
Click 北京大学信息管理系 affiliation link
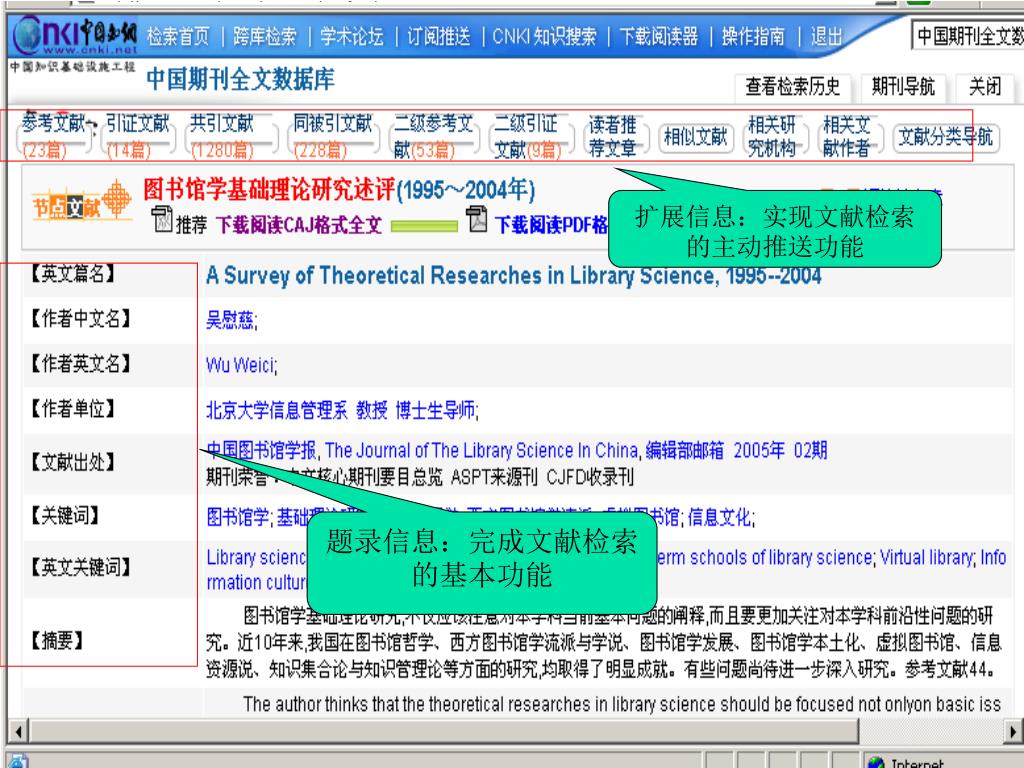(x=277, y=410)
